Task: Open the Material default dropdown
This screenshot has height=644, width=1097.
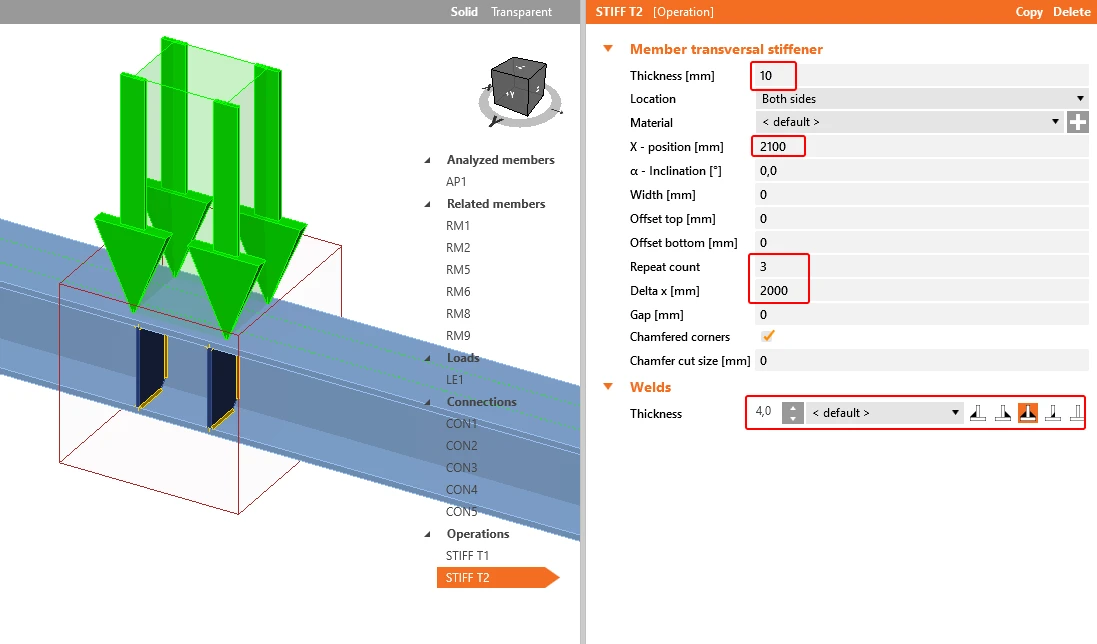Action: pyautogui.click(x=910, y=122)
